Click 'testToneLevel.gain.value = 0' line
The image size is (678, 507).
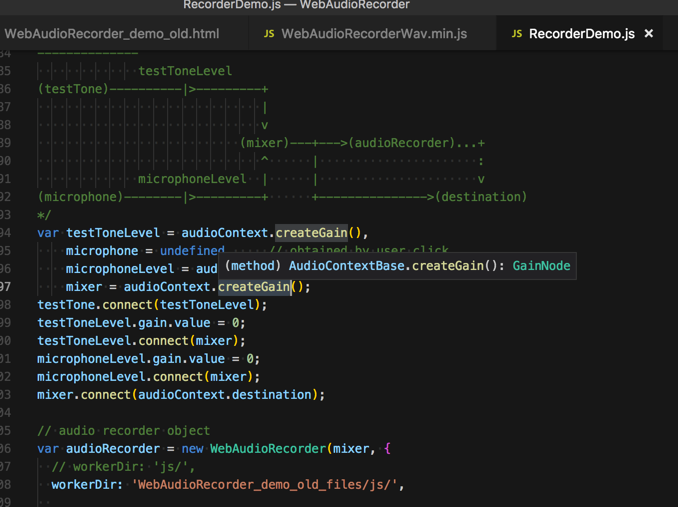(141, 323)
